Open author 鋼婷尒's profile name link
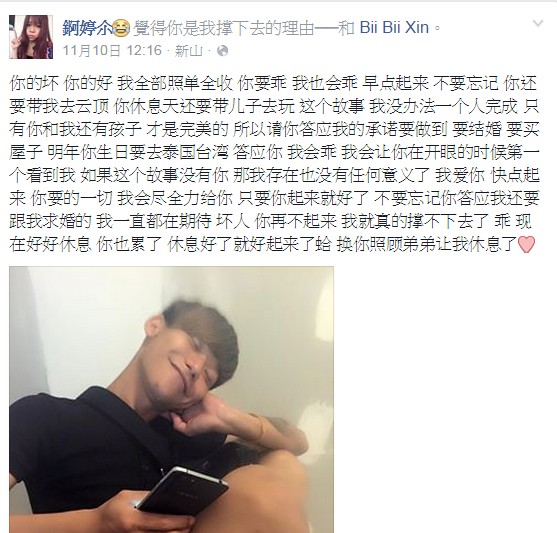The height and width of the screenshot is (533, 557). (x=87, y=28)
